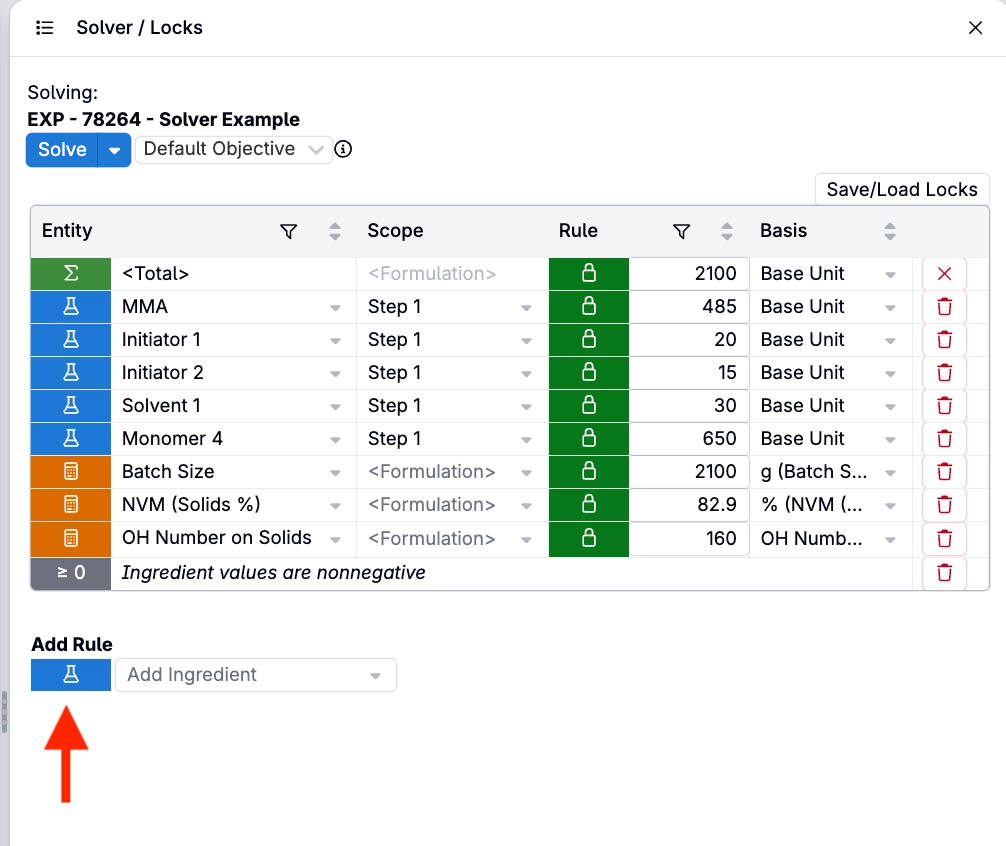The height and width of the screenshot is (846, 1006).
Task: Open the Add Ingredient dropdown
Action: click(x=255, y=675)
